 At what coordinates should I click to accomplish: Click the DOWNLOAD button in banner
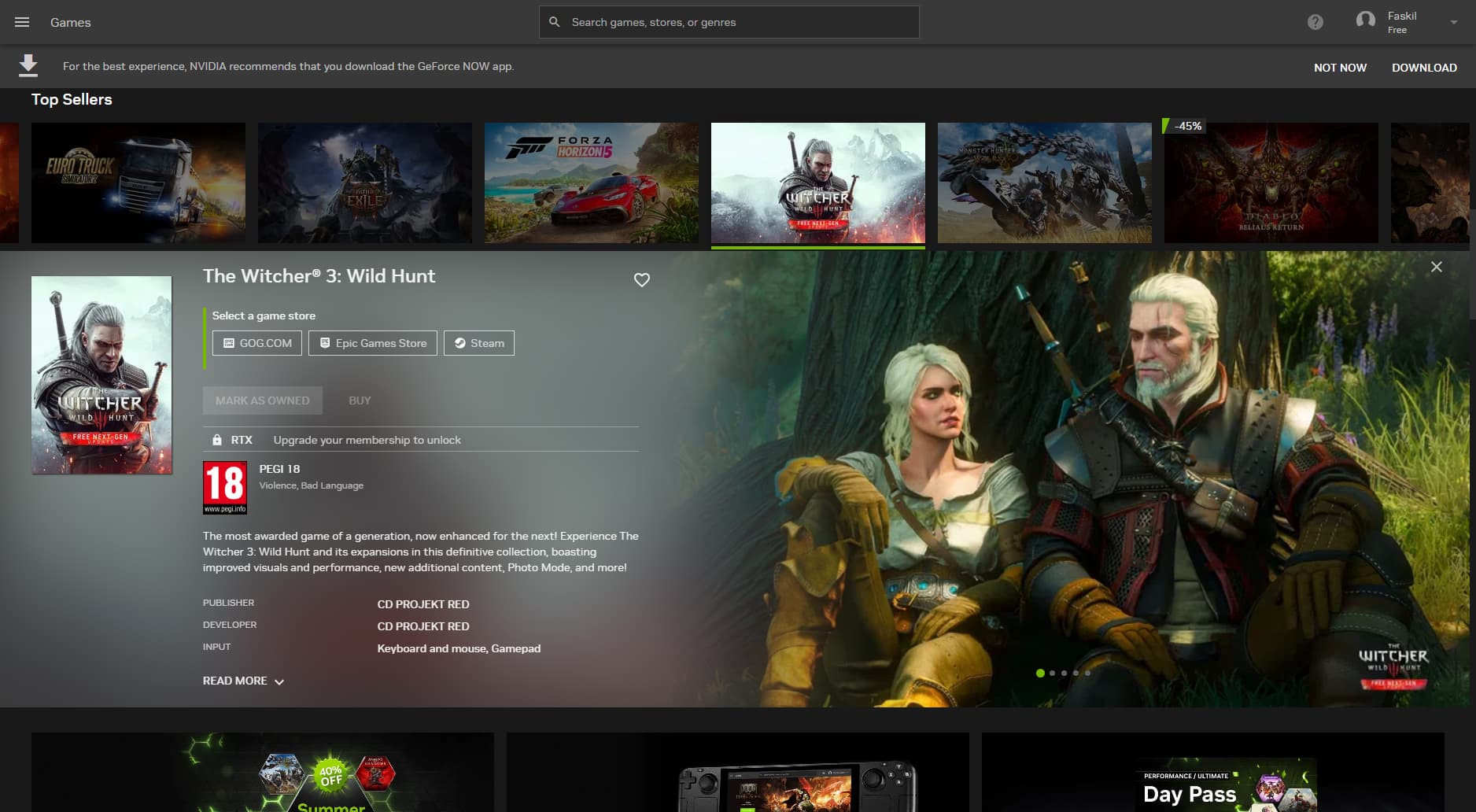pos(1424,68)
